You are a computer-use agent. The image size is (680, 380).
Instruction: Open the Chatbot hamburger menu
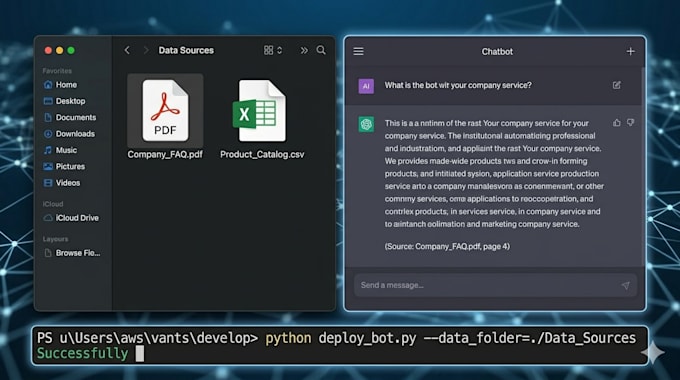pyautogui.click(x=358, y=52)
